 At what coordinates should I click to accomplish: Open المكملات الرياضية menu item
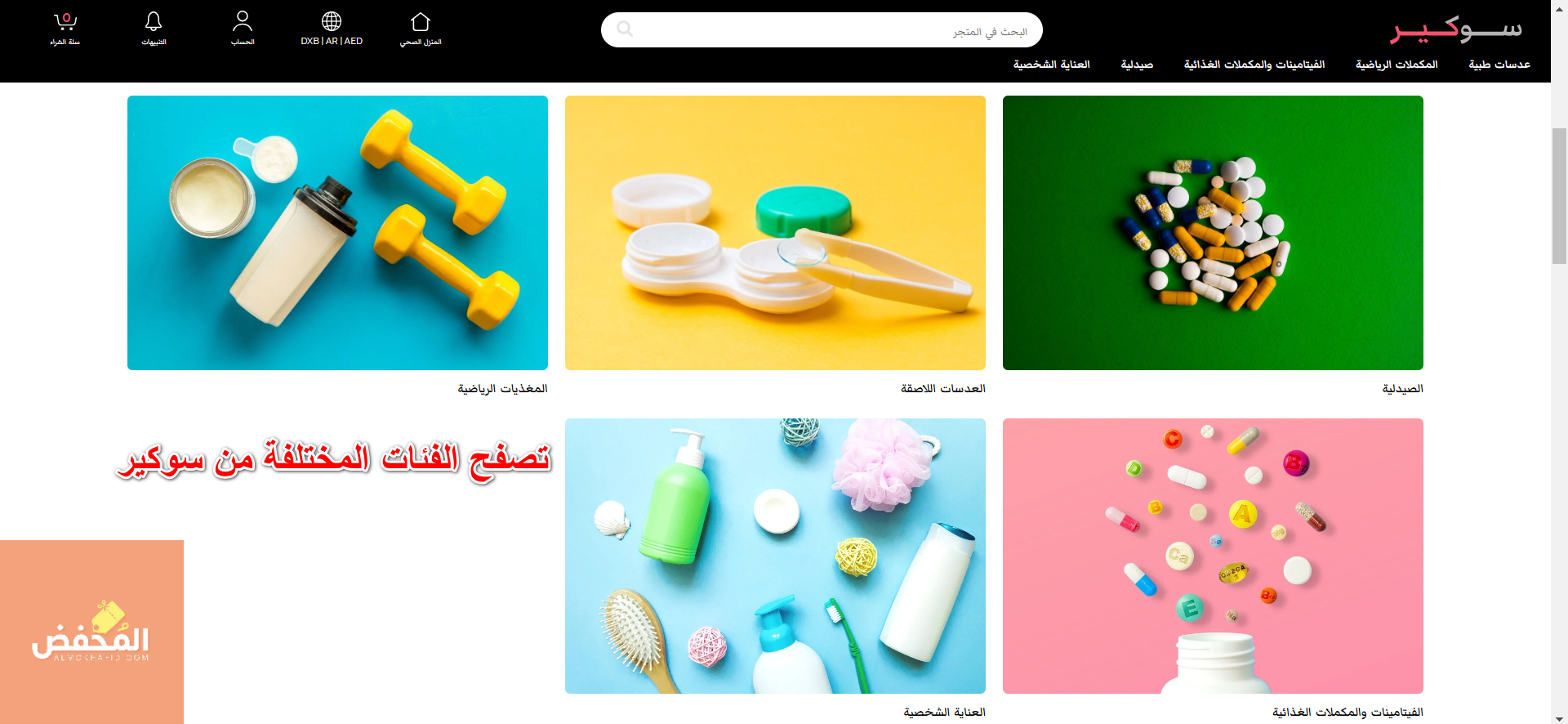click(x=1396, y=65)
